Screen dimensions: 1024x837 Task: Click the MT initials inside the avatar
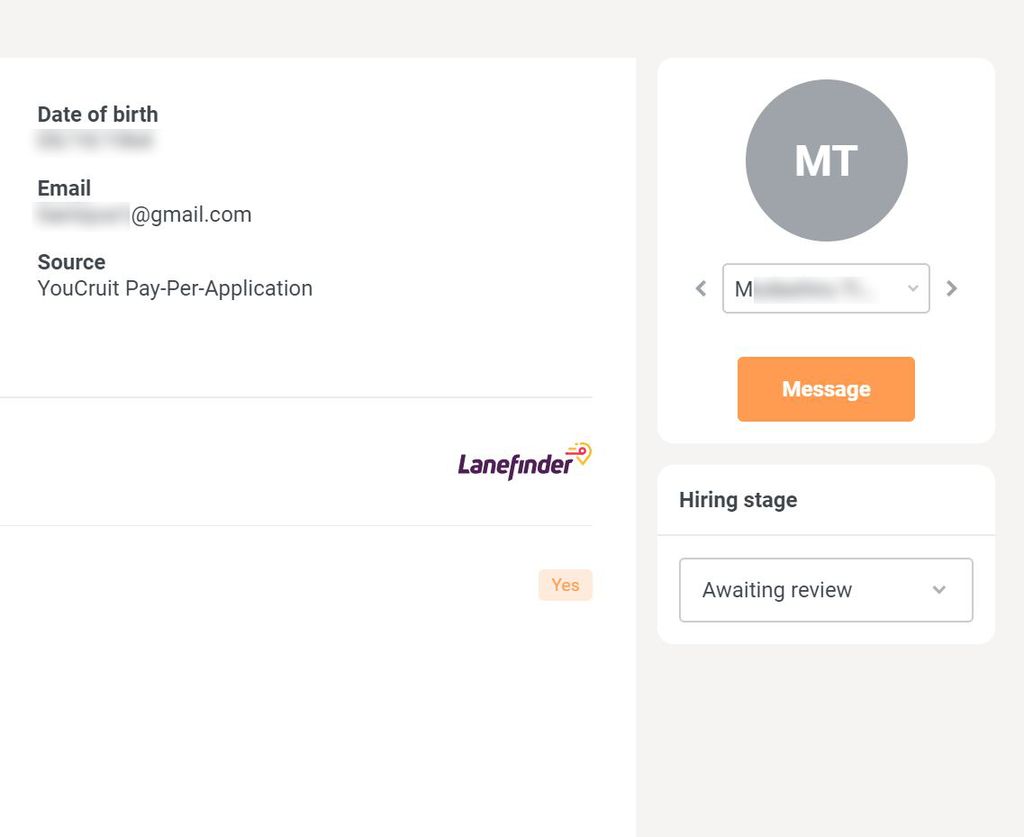(x=825, y=161)
